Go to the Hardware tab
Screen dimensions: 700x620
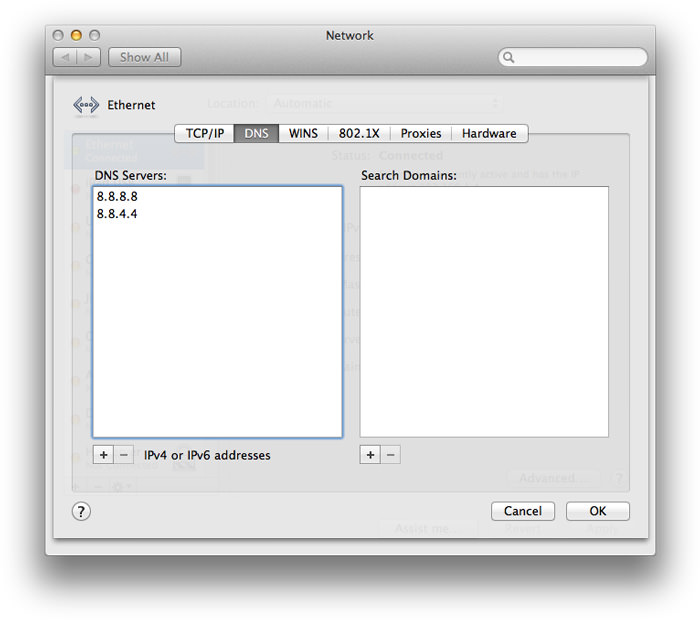click(489, 133)
